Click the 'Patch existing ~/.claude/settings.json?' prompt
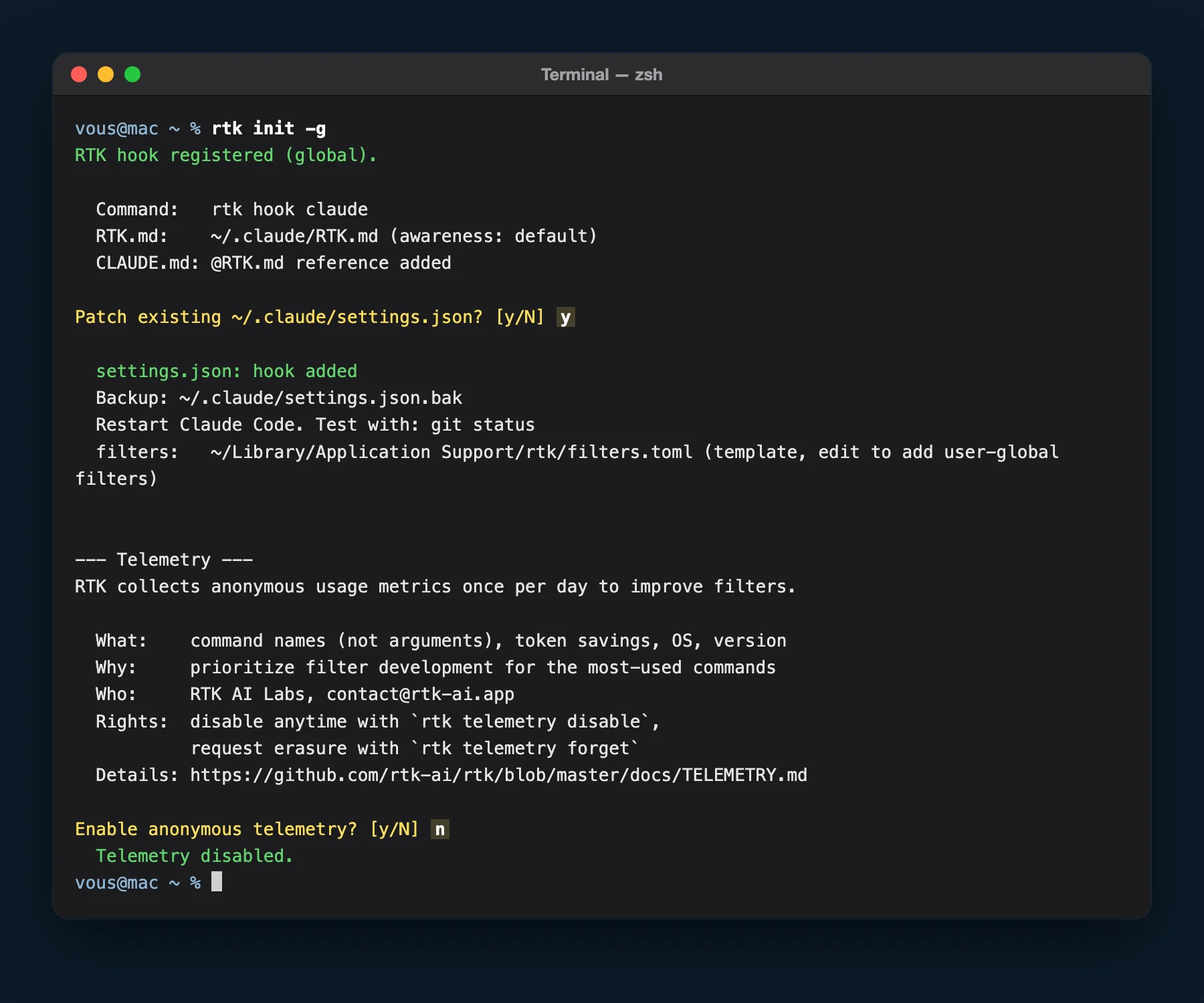This screenshot has width=1204, height=1003. pyautogui.click(x=278, y=317)
